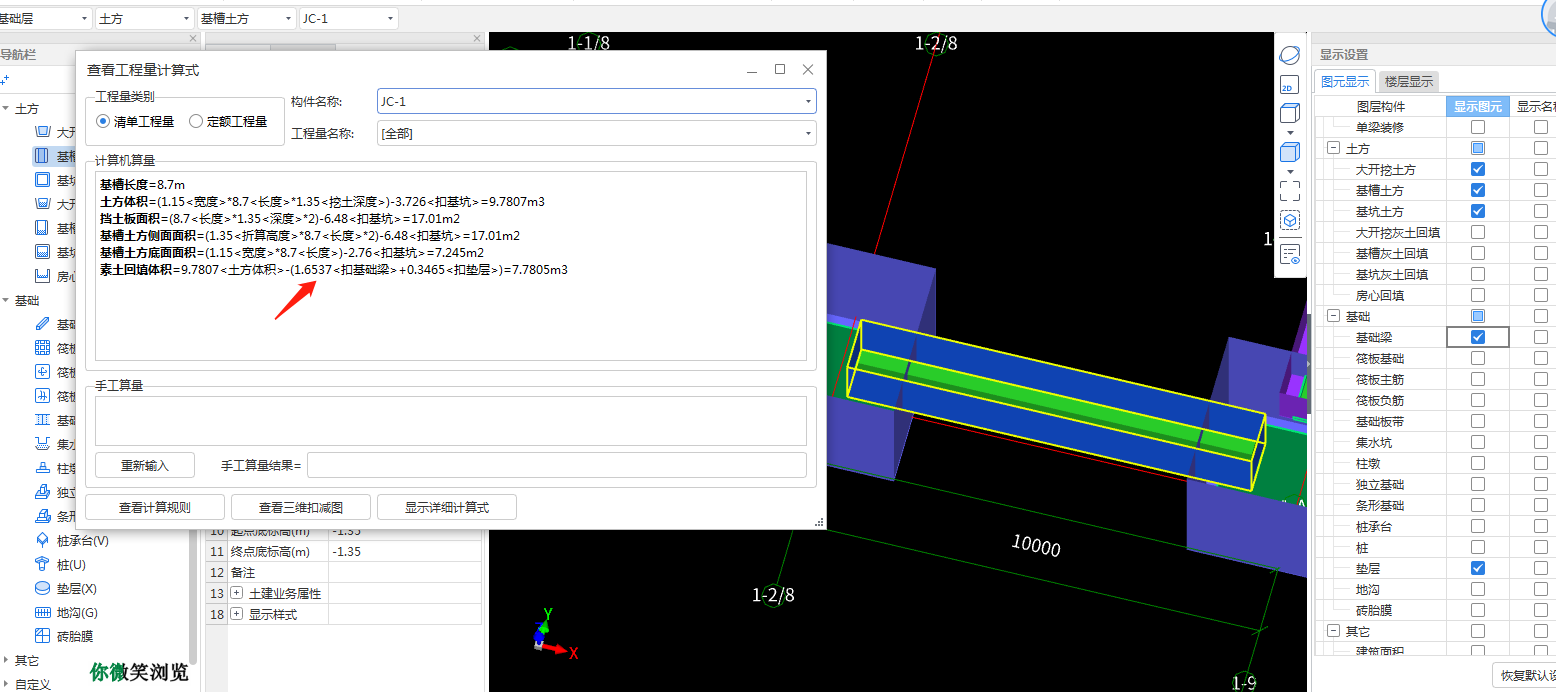Screen dimensions: 1556x692
Task: Select highlighted 基槽土方 icon in navigation
Action: tap(42, 156)
